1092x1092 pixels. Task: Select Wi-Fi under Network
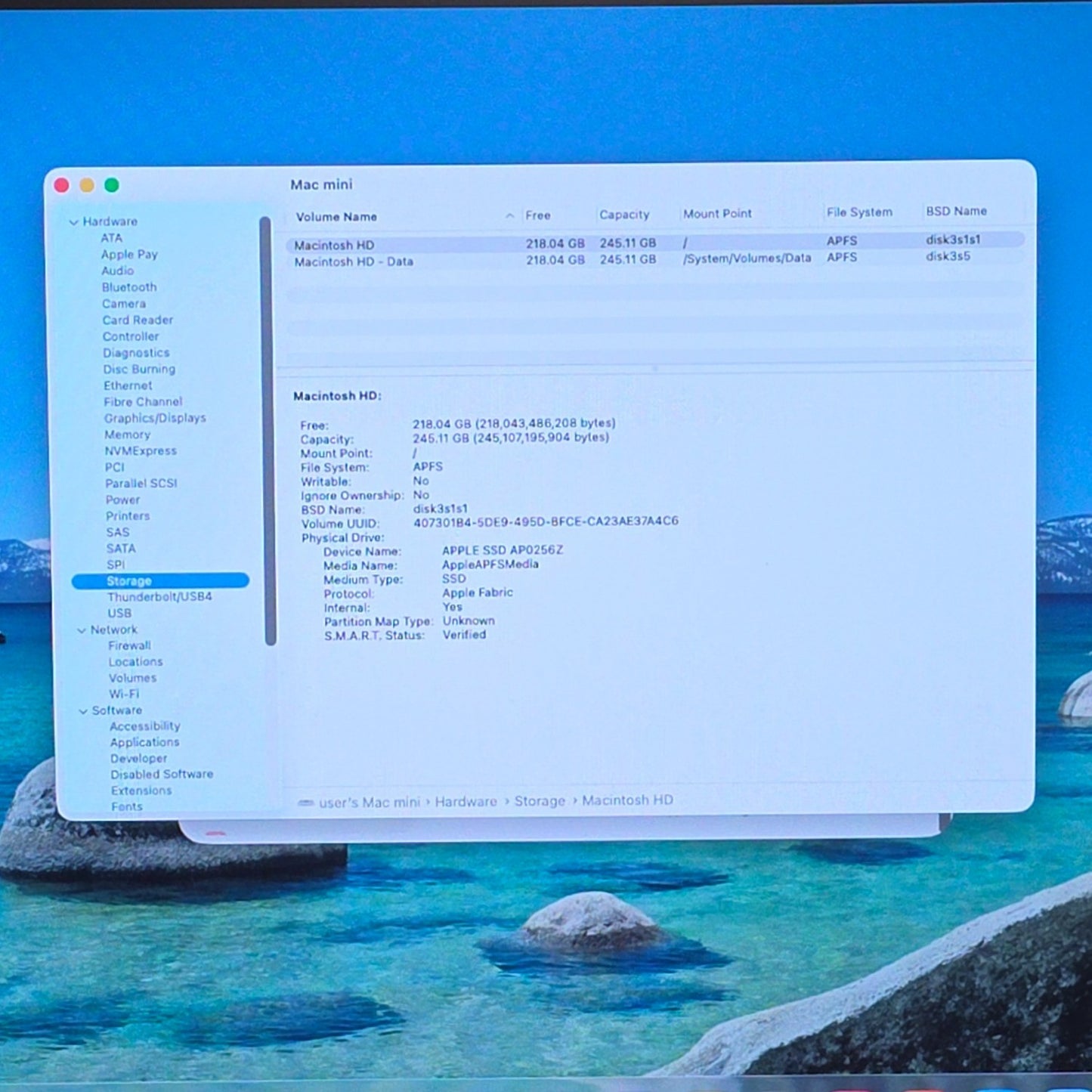pyautogui.click(x=124, y=694)
